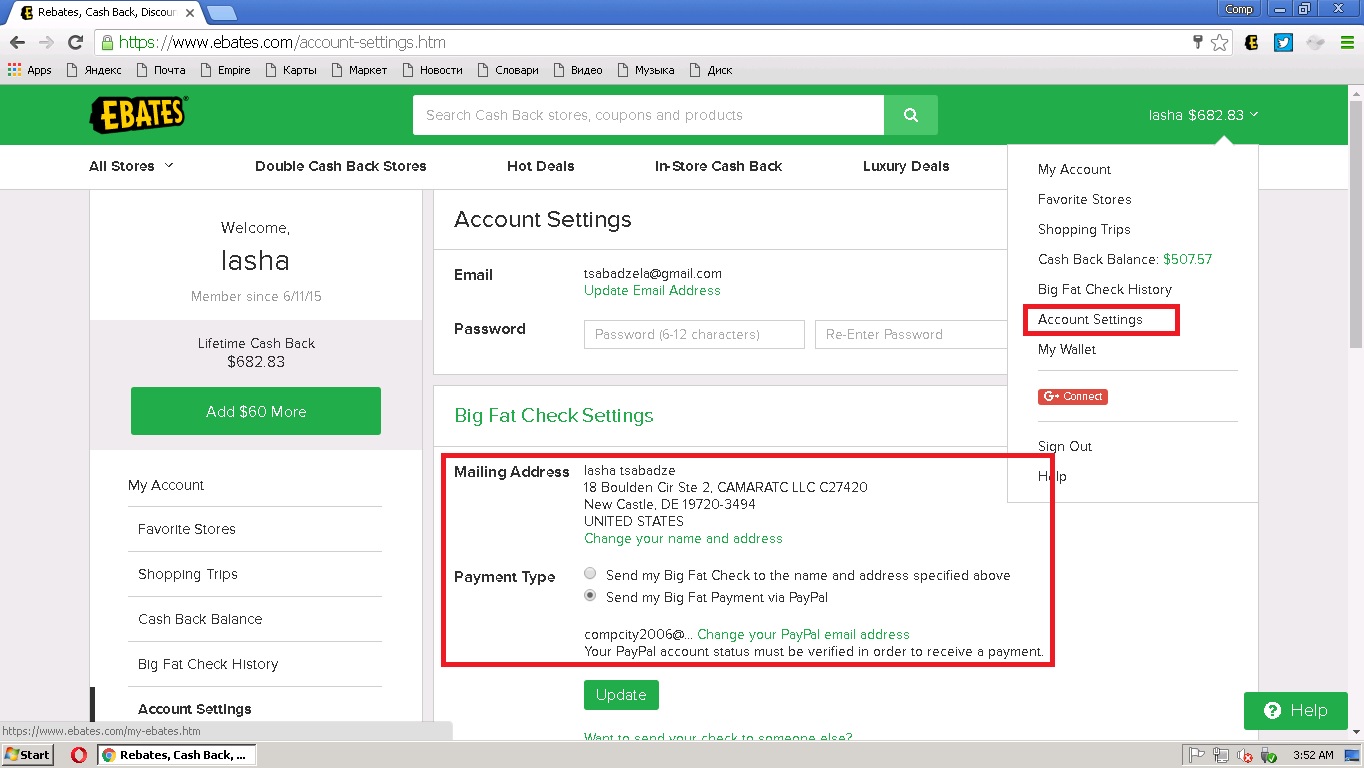
Task: Open Cash Back Balance: $507.57 menu entry
Action: [1125, 260]
